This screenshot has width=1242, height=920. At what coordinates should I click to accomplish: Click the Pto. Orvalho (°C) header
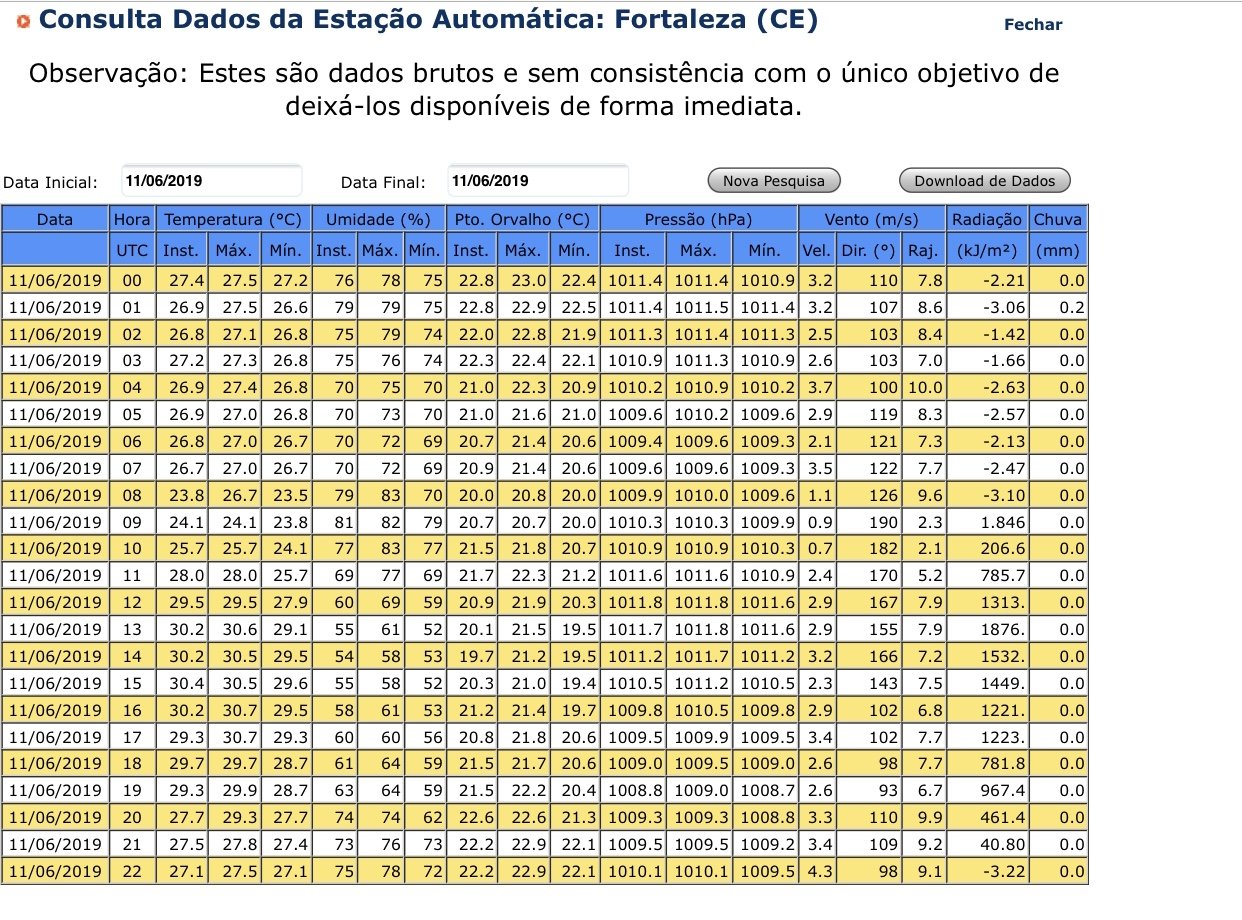[x=522, y=219]
